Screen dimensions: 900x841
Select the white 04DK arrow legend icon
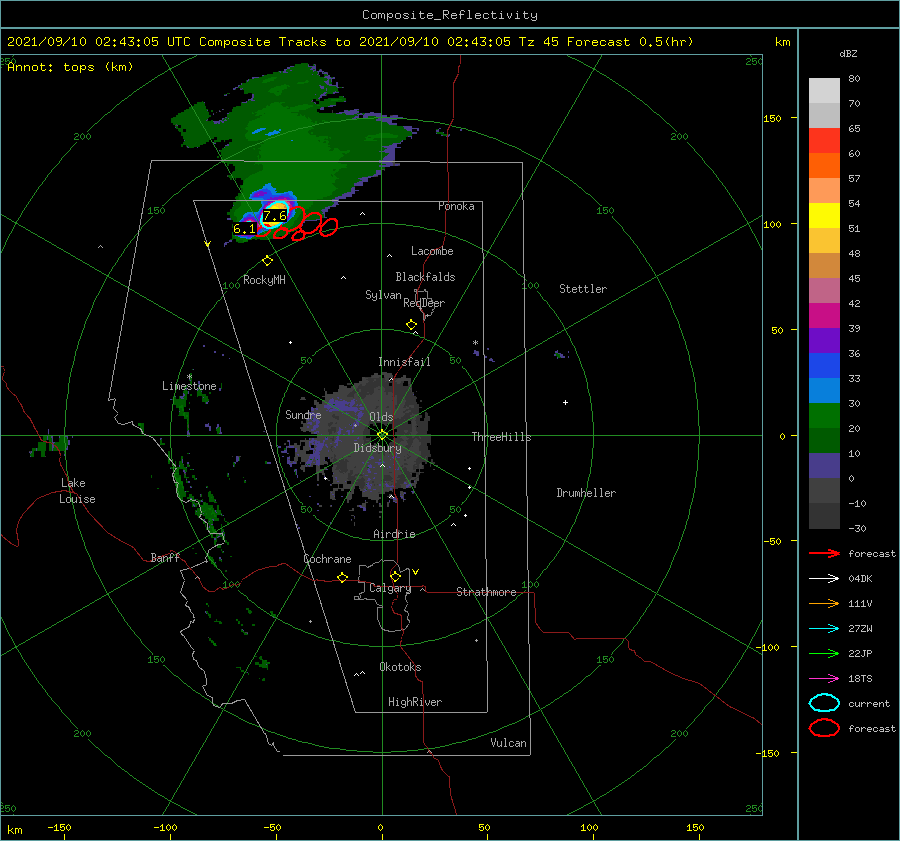pyautogui.click(x=824, y=578)
